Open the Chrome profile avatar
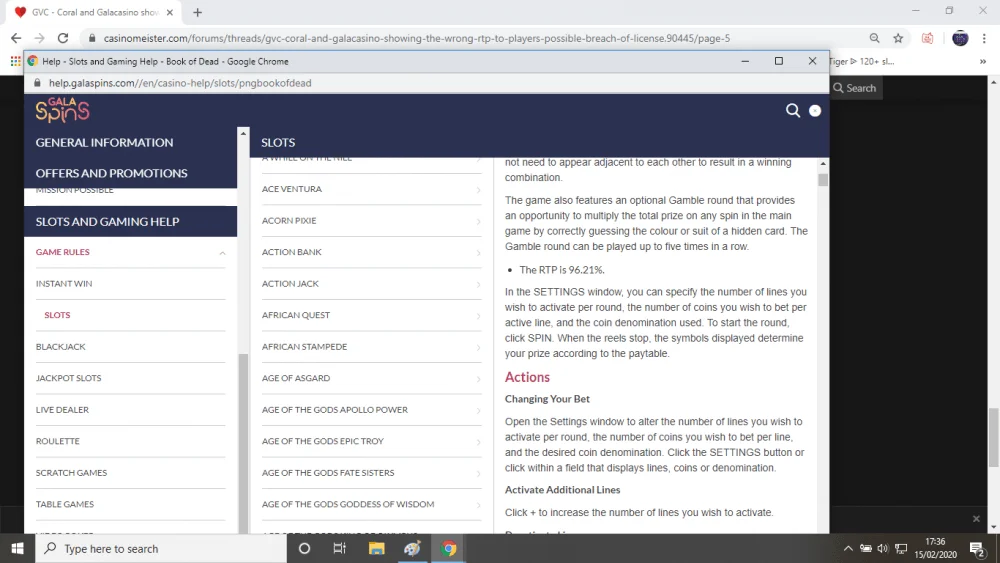Viewport: 1000px width, 563px height. pyautogui.click(x=960, y=38)
